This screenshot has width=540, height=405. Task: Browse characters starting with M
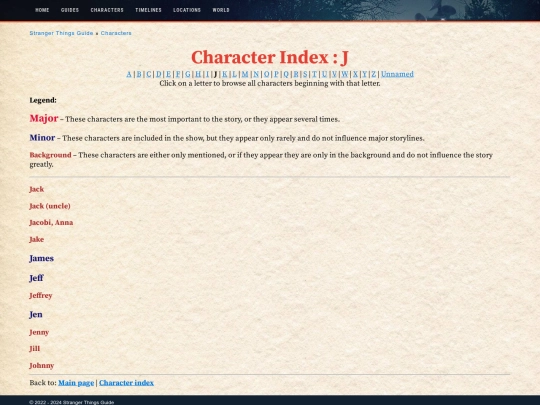pos(245,74)
